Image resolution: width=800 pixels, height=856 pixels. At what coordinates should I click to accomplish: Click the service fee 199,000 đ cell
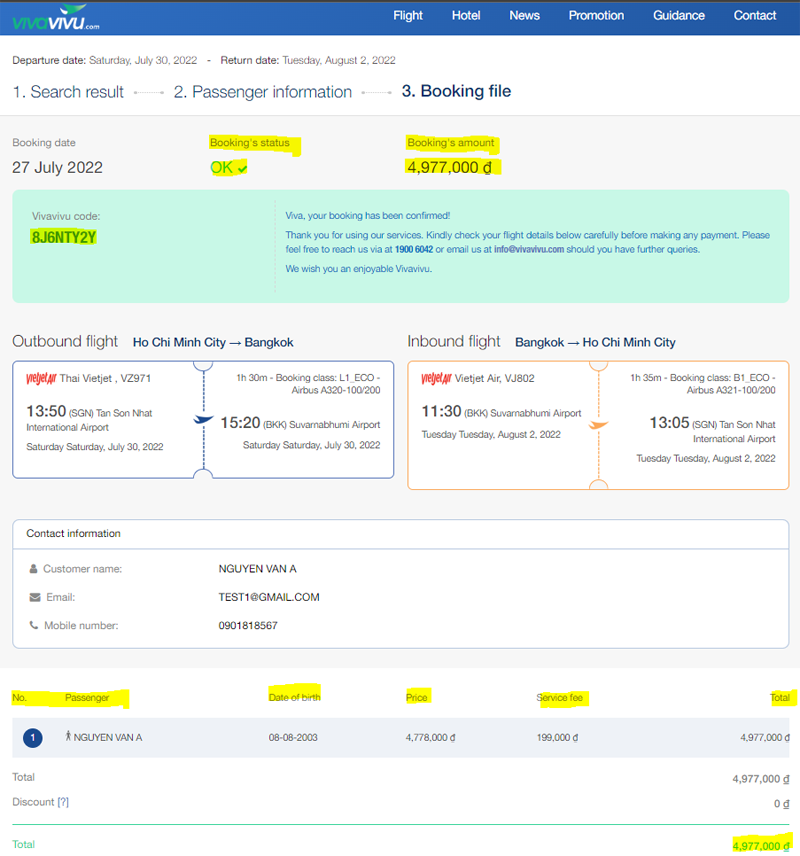tap(557, 738)
